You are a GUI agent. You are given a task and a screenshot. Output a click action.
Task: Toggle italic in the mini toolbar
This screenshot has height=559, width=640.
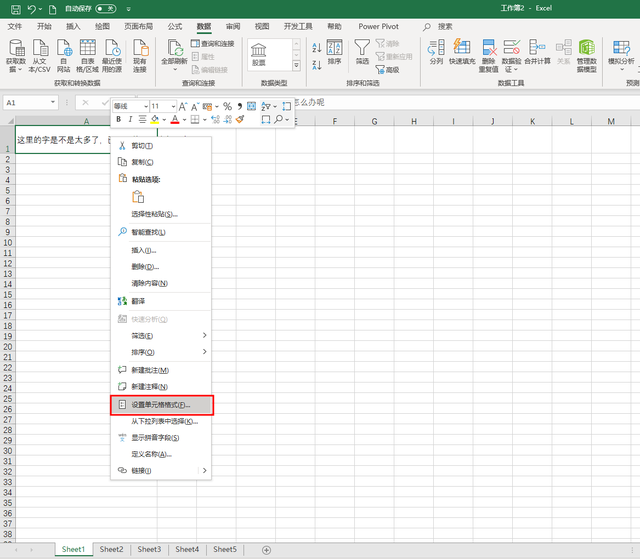[x=130, y=119]
